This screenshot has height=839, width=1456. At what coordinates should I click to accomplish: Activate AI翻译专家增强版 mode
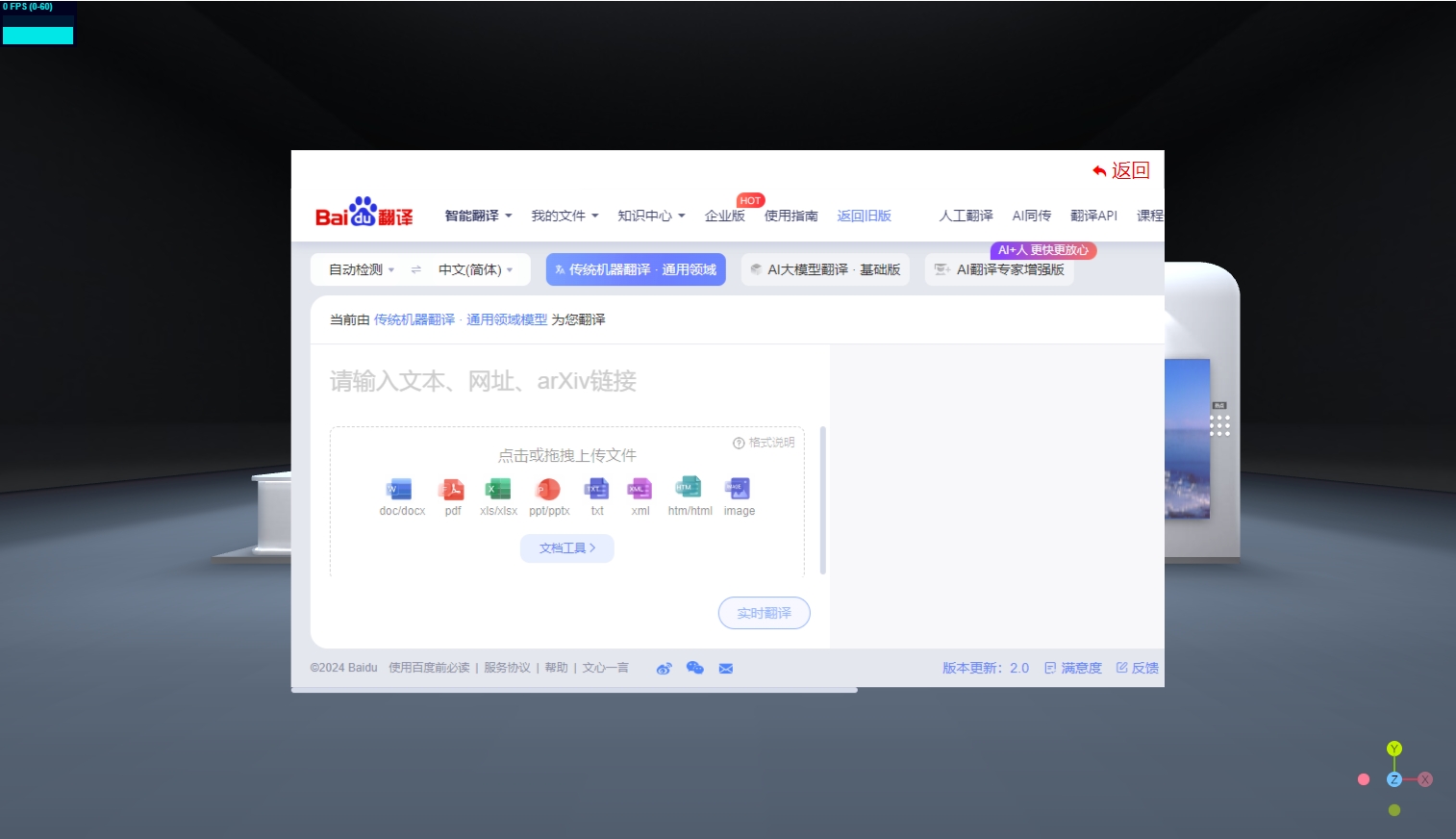tap(1000, 269)
